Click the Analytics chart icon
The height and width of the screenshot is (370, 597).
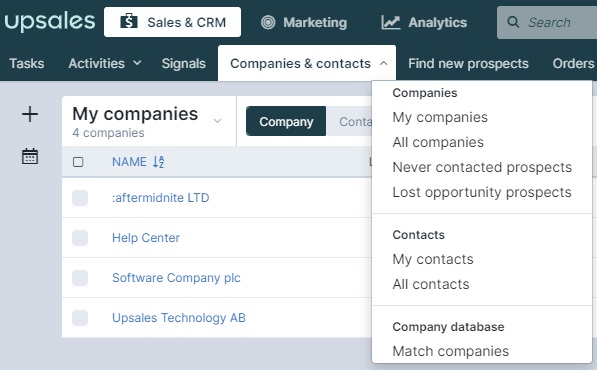pyautogui.click(x=391, y=22)
